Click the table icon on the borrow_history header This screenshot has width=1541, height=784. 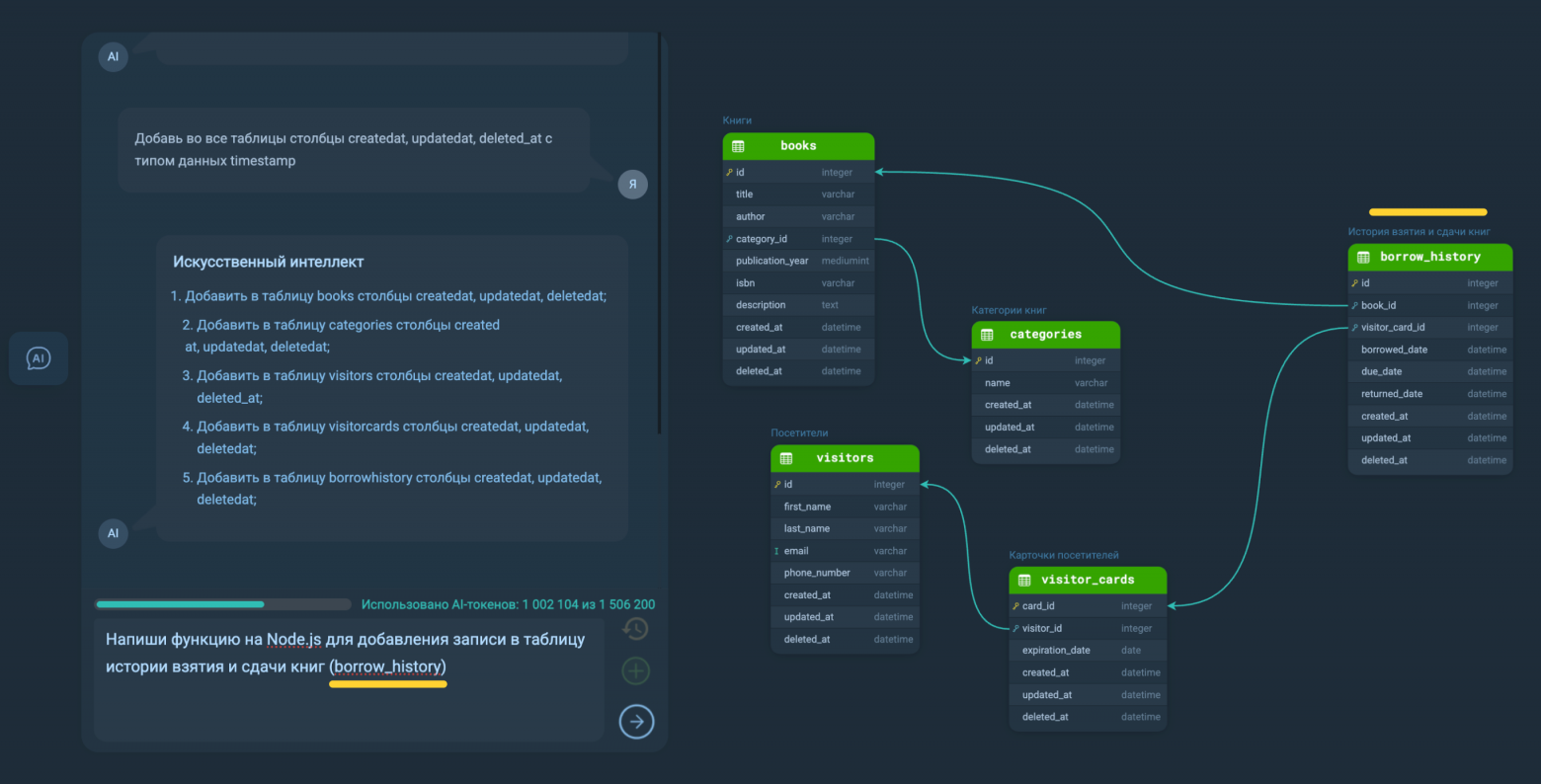[1362, 256]
